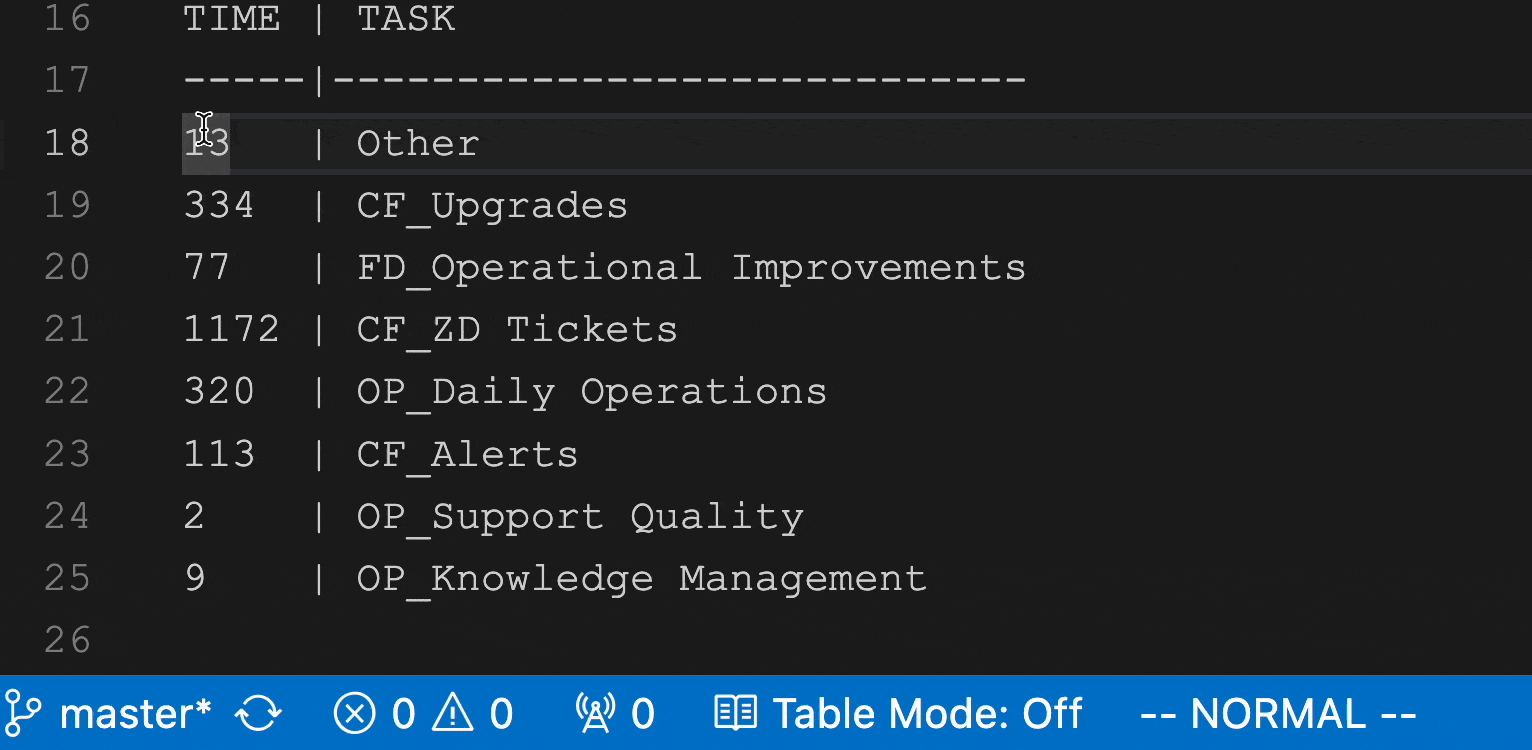Click the warnings triangle icon
The image size is (1532, 750).
[x=453, y=714]
